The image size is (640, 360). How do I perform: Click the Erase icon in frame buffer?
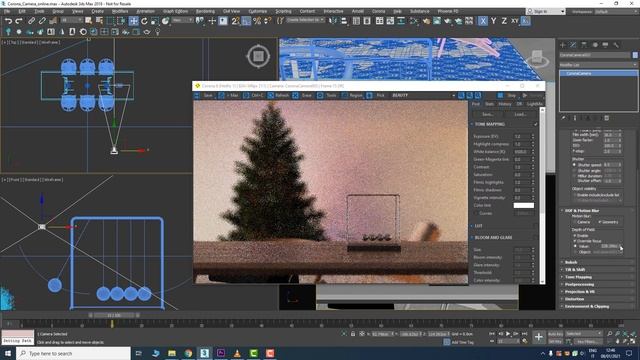pos(296,95)
